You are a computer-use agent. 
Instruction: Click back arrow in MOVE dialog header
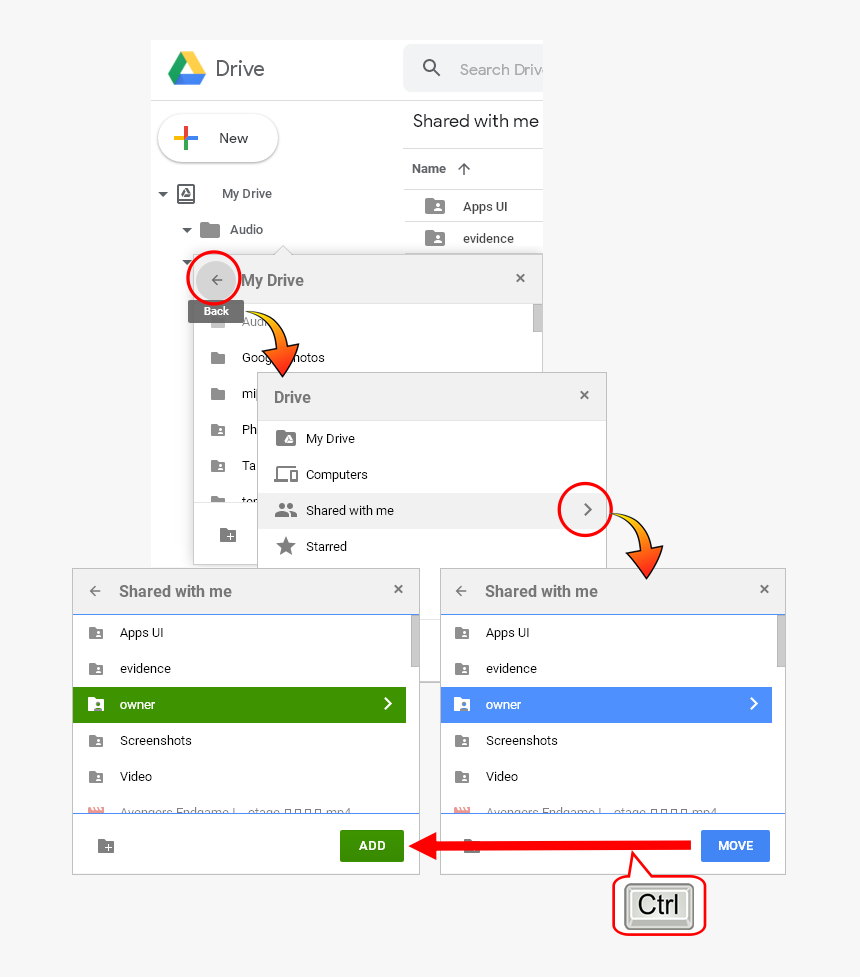(x=461, y=591)
